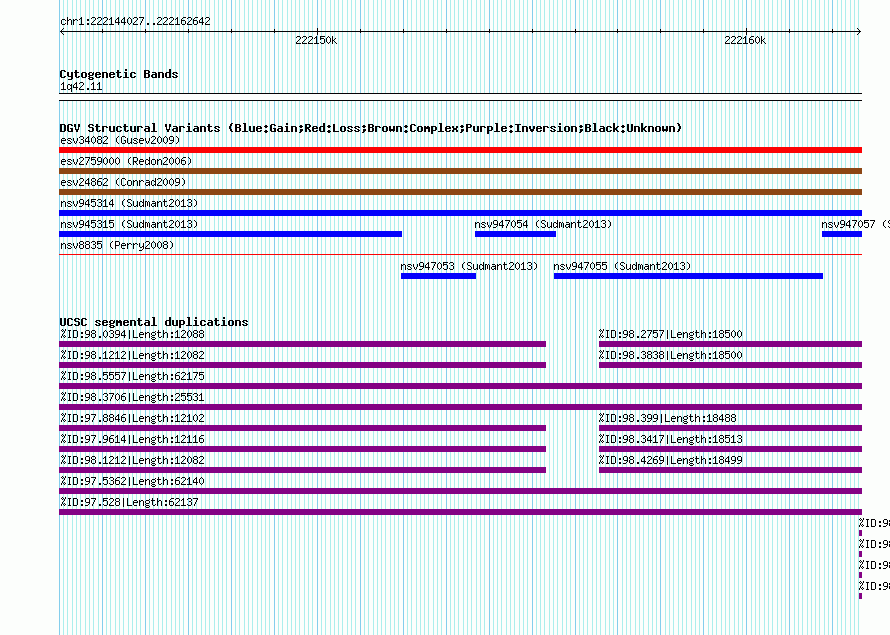890x635 pixels.
Task: Click the red esv34082 (Gusev2009) loss bar
Action: click(460, 150)
